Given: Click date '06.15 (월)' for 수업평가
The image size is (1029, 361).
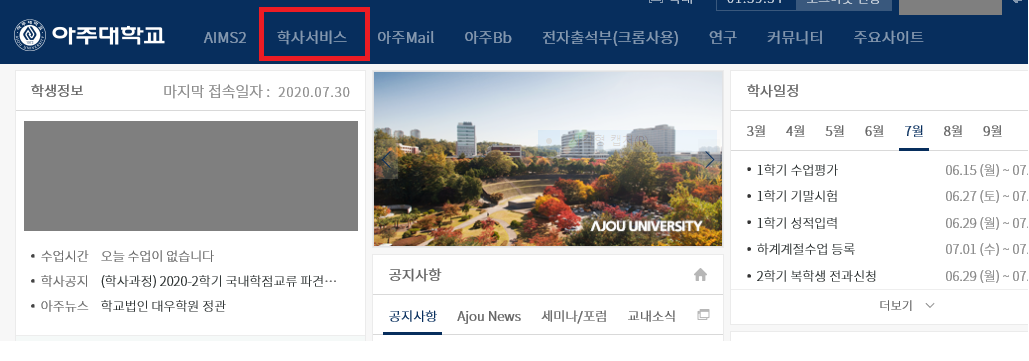Looking at the screenshot, I should [x=974, y=171].
